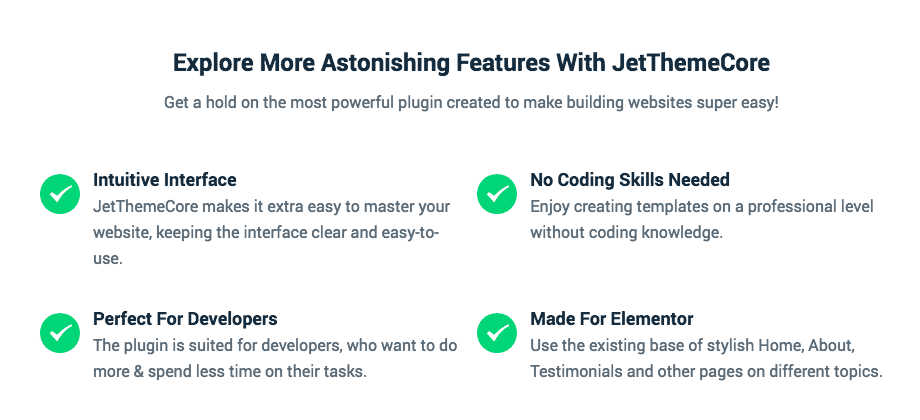Click the Intuitive Interface heading
Image resolution: width=920 pixels, height=420 pixels.
[x=164, y=179]
